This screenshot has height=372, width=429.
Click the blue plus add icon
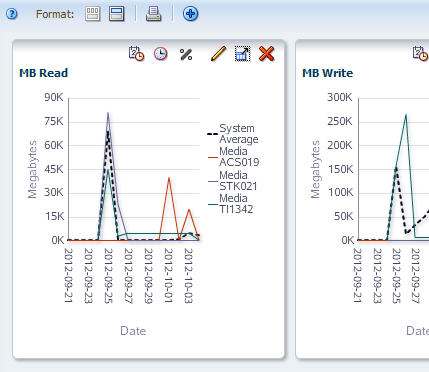coord(190,14)
